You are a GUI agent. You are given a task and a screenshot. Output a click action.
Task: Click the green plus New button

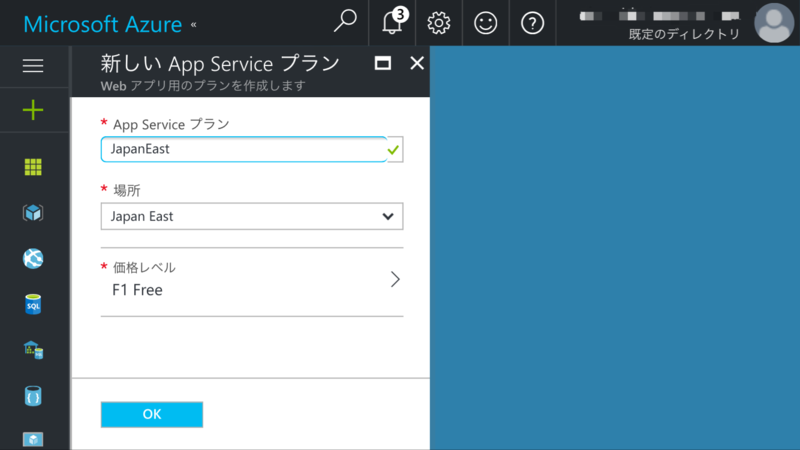(33, 110)
